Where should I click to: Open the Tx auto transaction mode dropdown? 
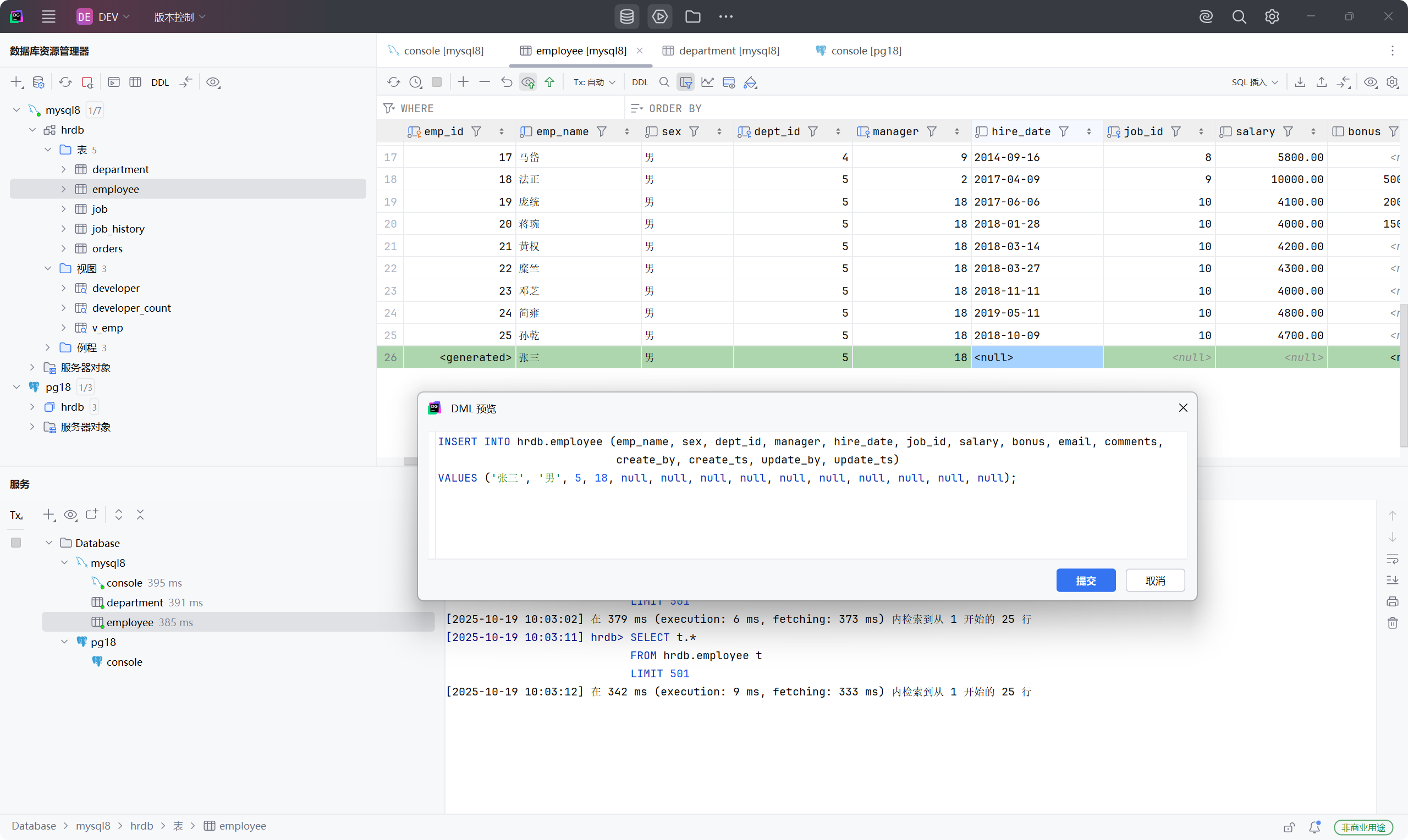pyautogui.click(x=594, y=82)
